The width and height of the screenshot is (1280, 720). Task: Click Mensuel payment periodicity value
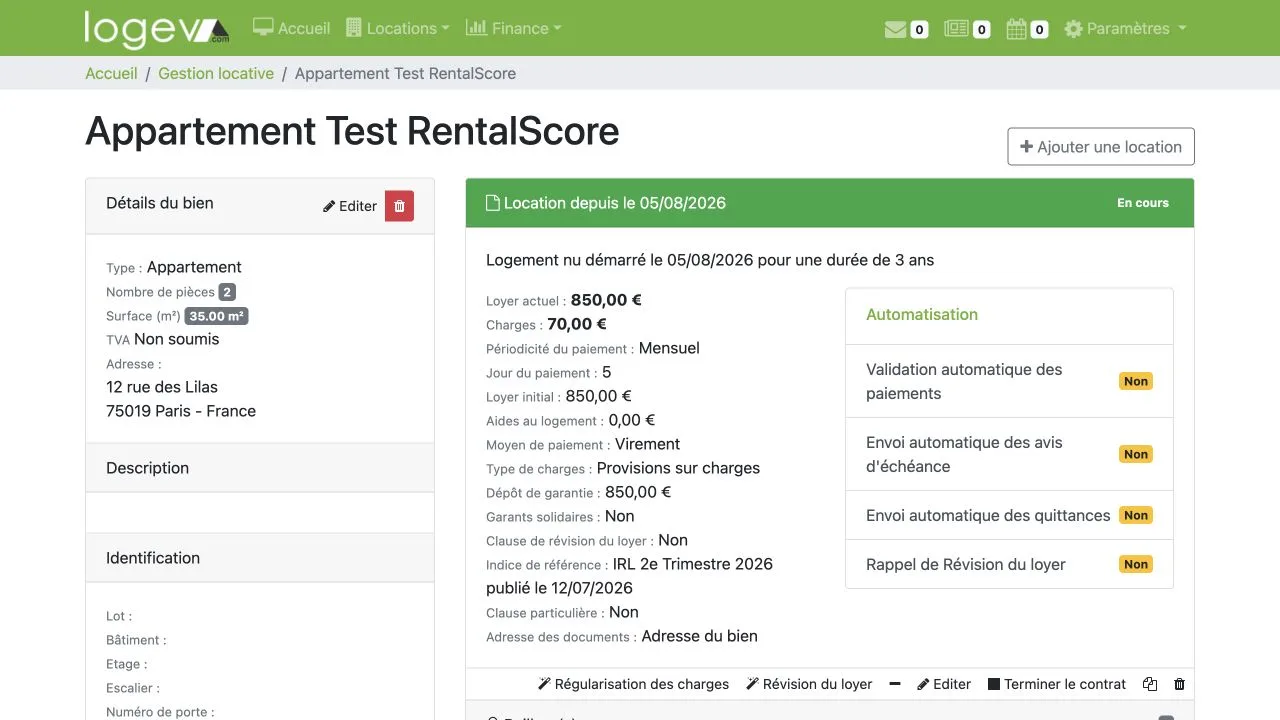tap(669, 348)
